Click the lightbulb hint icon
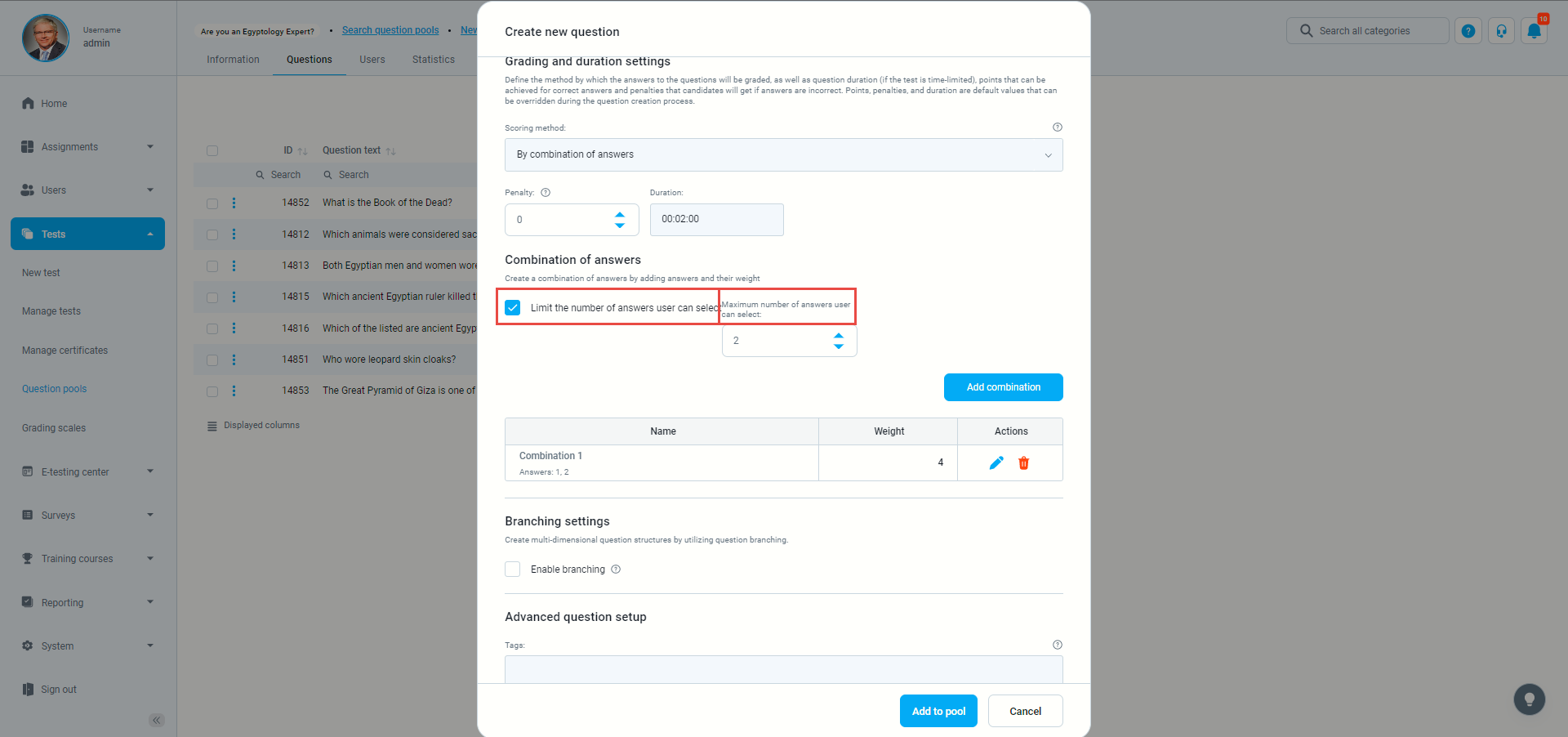Image resolution: width=1568 pixels, height=737 pixels. point(1529,699)
